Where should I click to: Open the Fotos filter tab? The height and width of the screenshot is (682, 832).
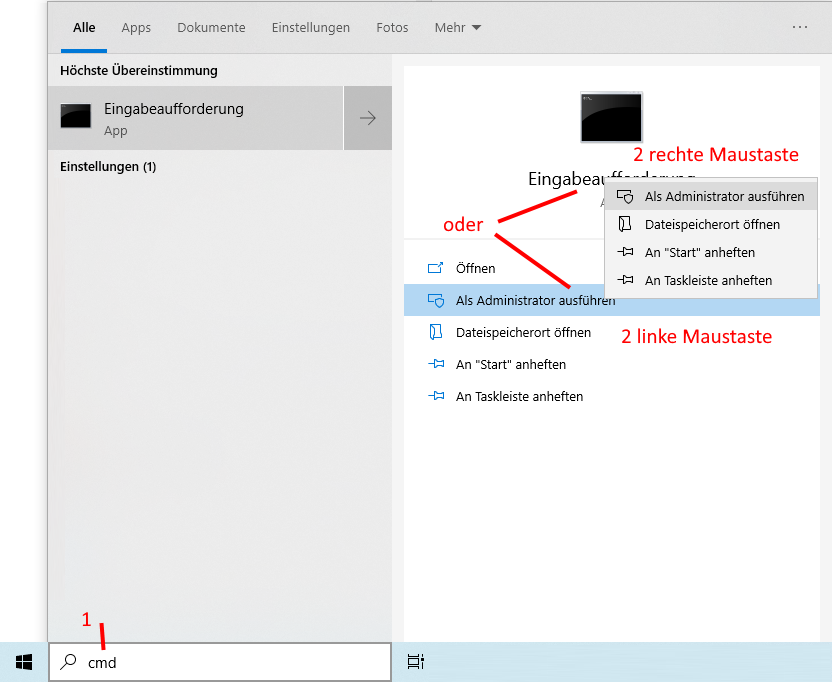coord(392,28)
